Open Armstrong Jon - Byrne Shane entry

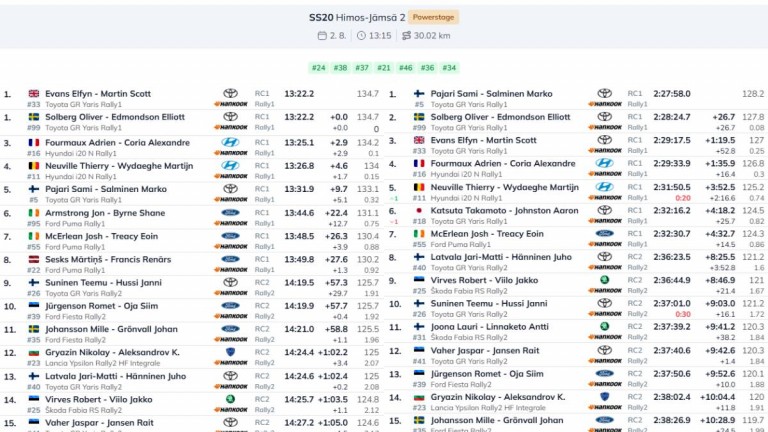(105, 213)
